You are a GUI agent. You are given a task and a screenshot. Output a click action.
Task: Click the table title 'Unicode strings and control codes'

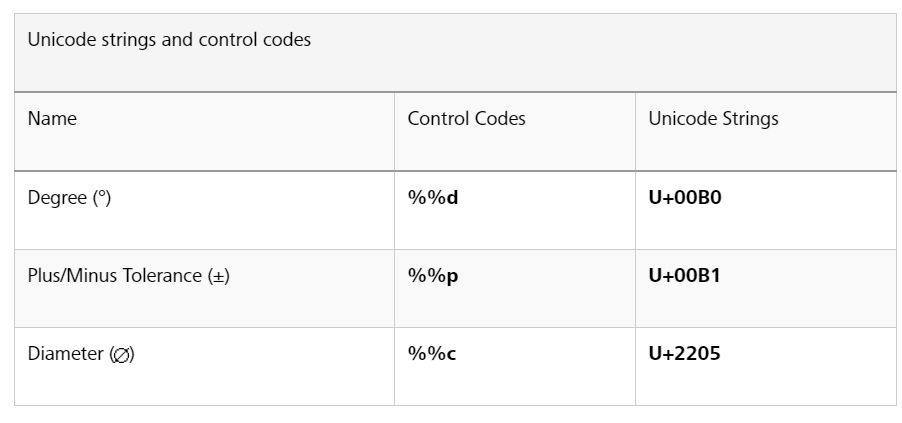coord(169,40)
